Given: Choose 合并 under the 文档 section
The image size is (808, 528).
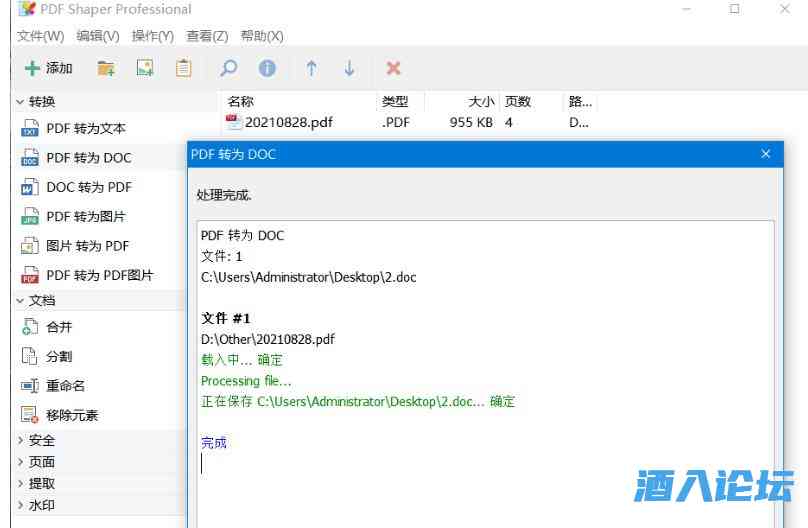Looking at the screenshot, I should 59,327.
